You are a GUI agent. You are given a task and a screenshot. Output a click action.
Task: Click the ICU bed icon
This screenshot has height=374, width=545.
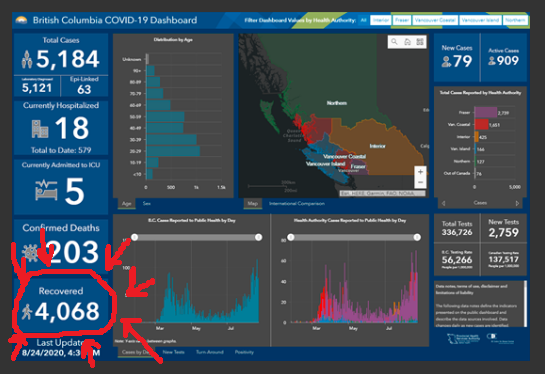[46, 190]
